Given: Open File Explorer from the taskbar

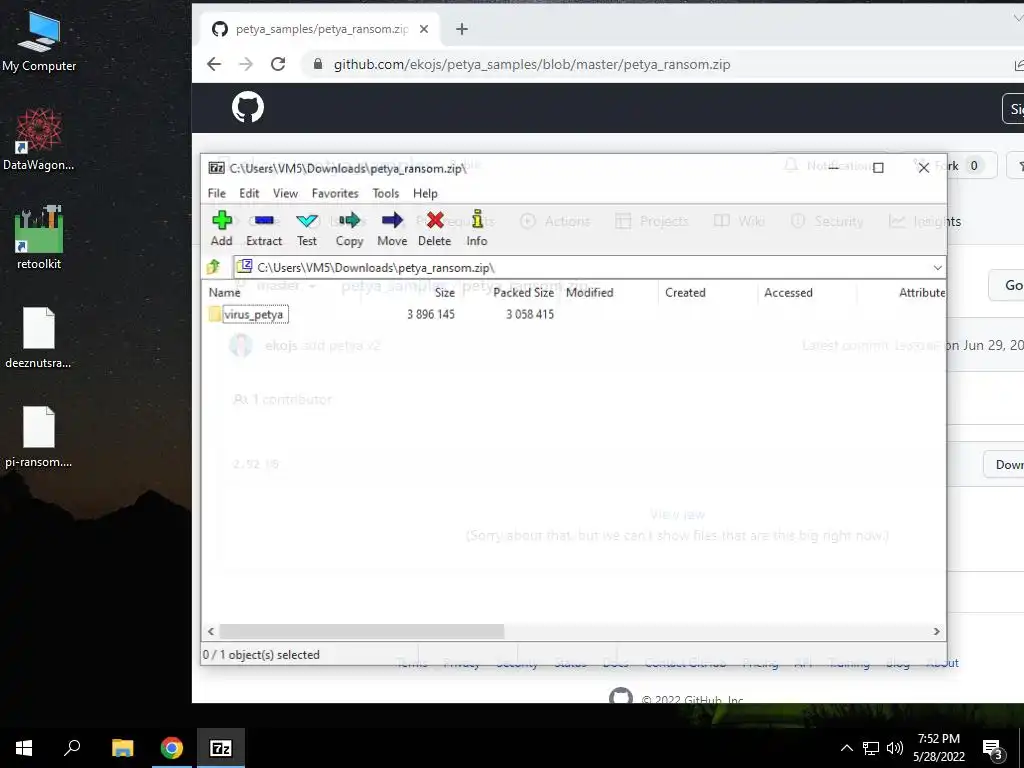Looking at the screenshot, I should [x=122, y=748].
